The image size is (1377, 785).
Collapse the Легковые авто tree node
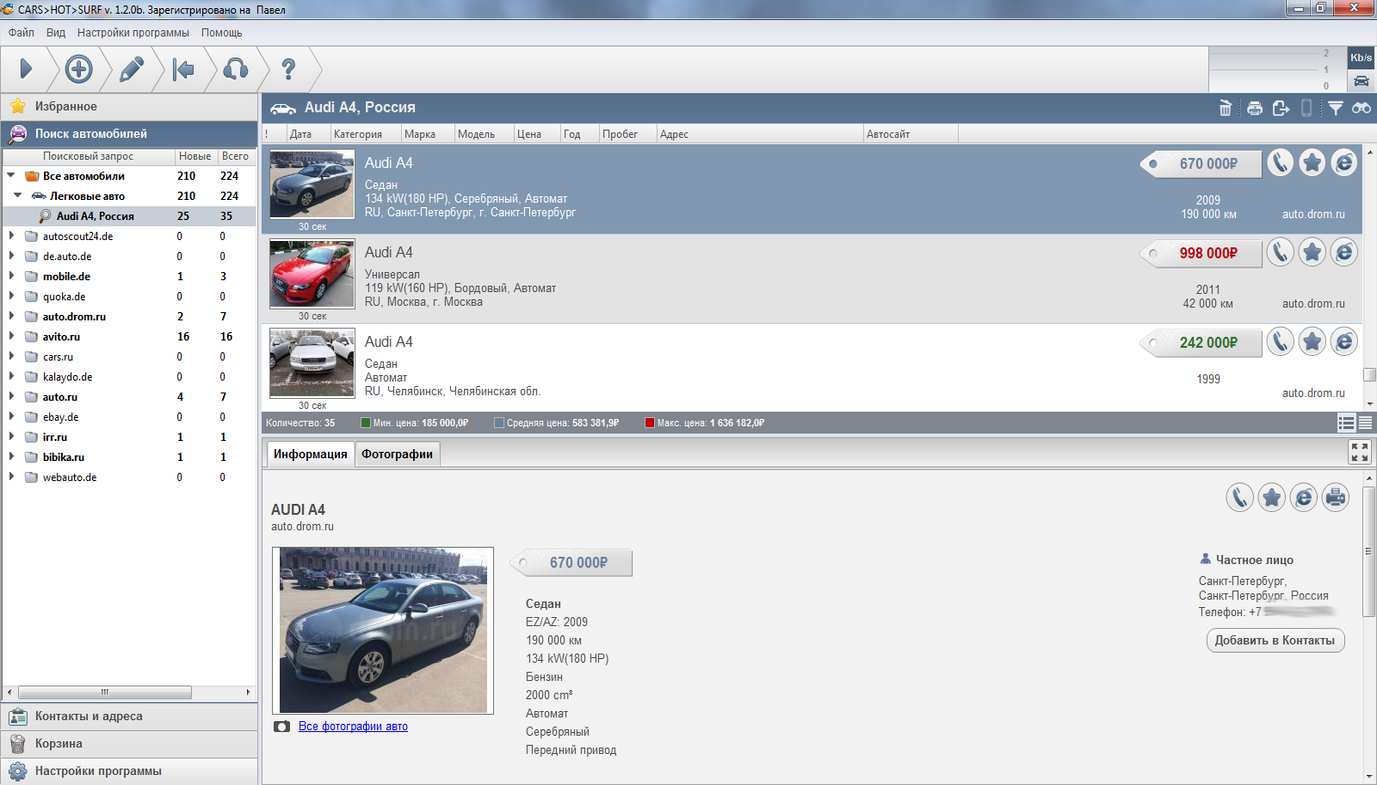18,196
